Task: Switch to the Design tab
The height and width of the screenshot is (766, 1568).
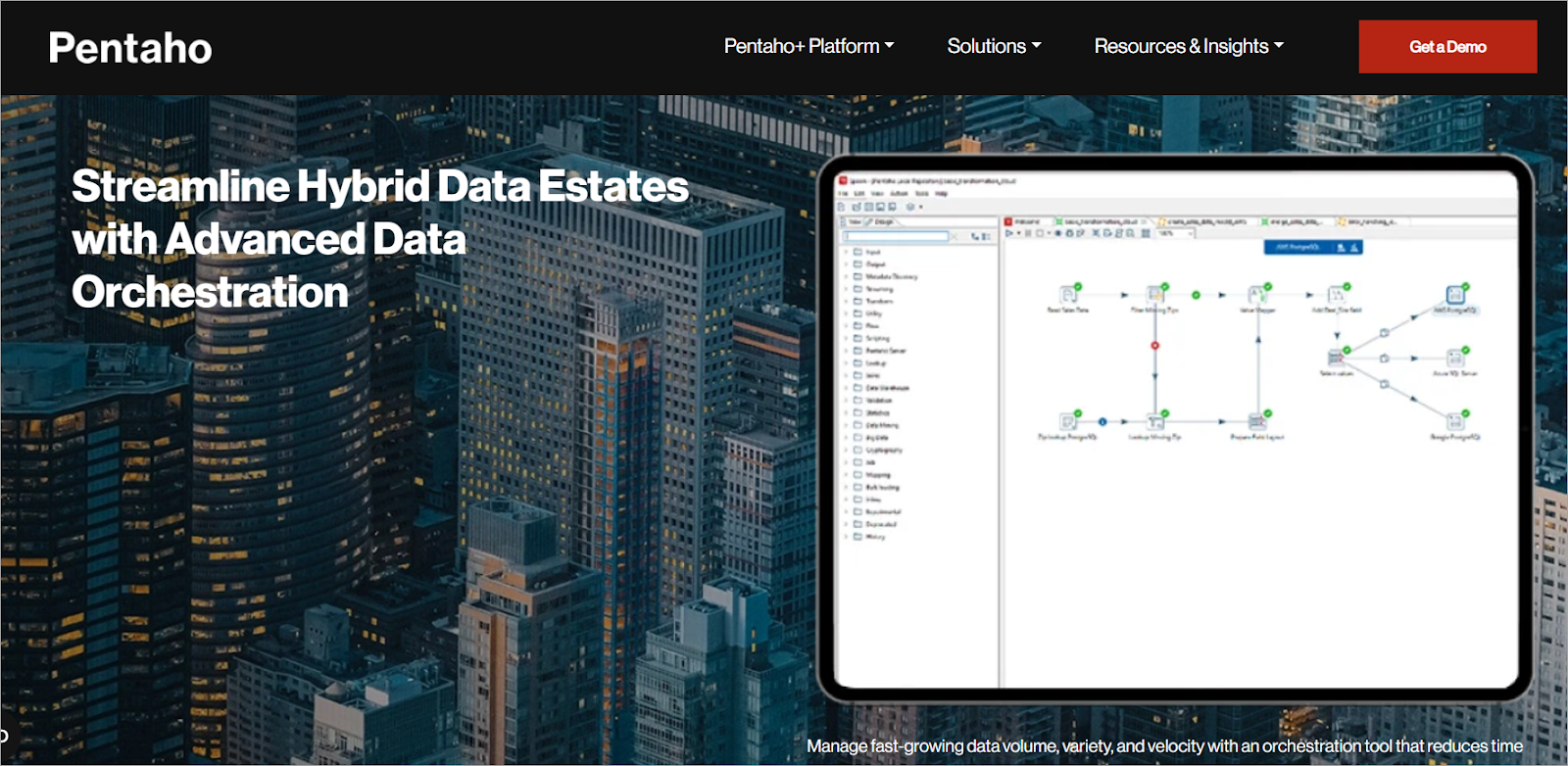Action: coord(881,222)
